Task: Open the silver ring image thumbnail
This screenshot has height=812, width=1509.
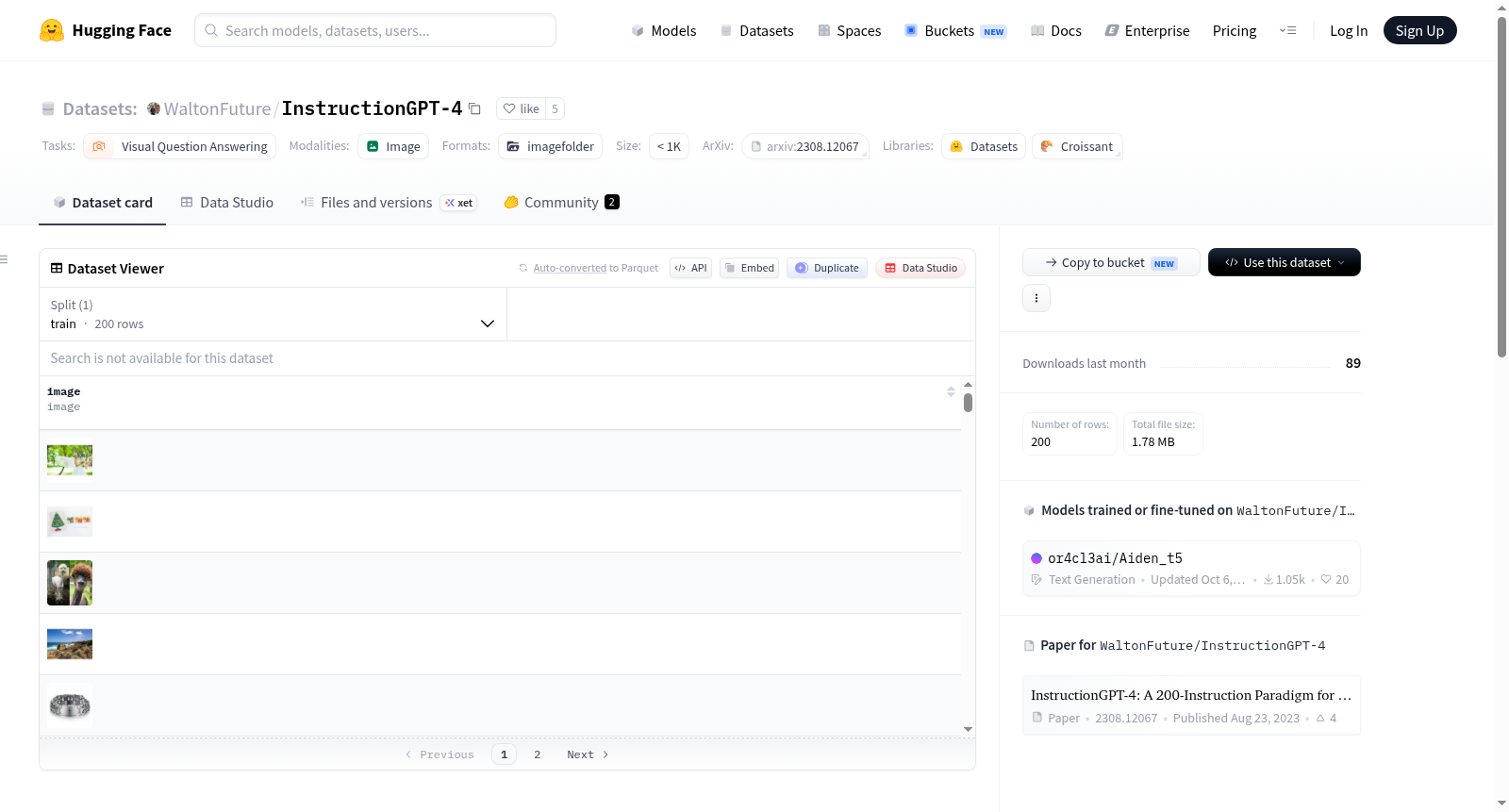Action: pyautogui.click(x=70, y=705)
